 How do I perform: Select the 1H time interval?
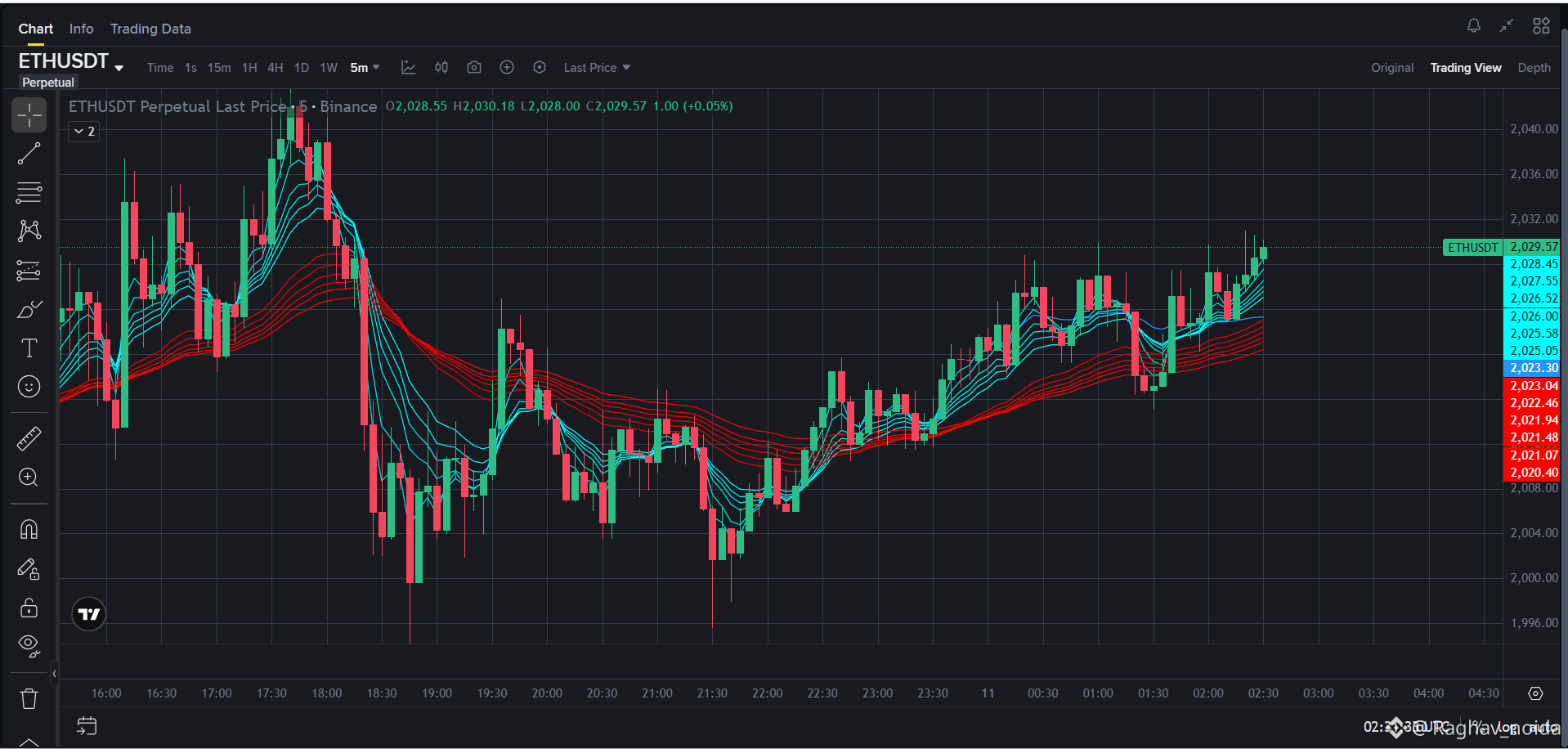click(x=249, y=68)
